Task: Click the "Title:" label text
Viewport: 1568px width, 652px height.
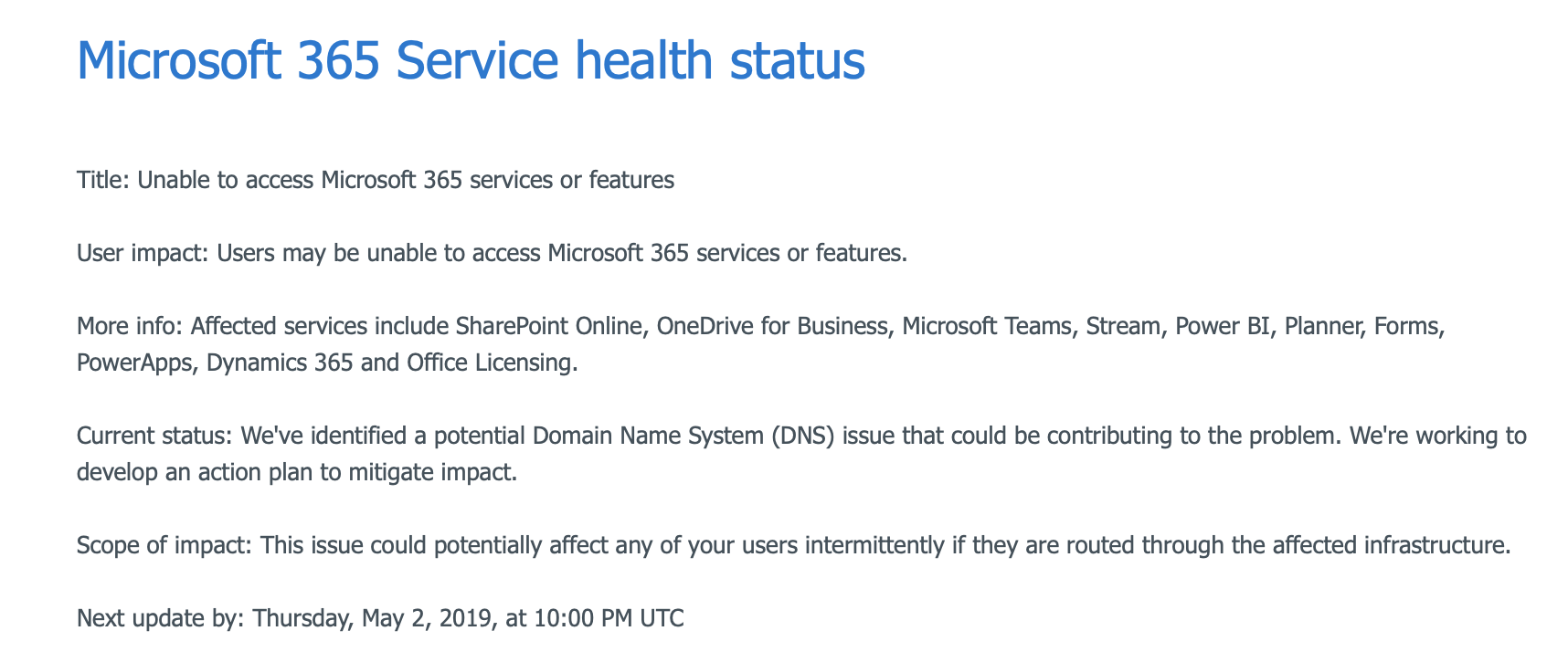Action: click(104, 180)
